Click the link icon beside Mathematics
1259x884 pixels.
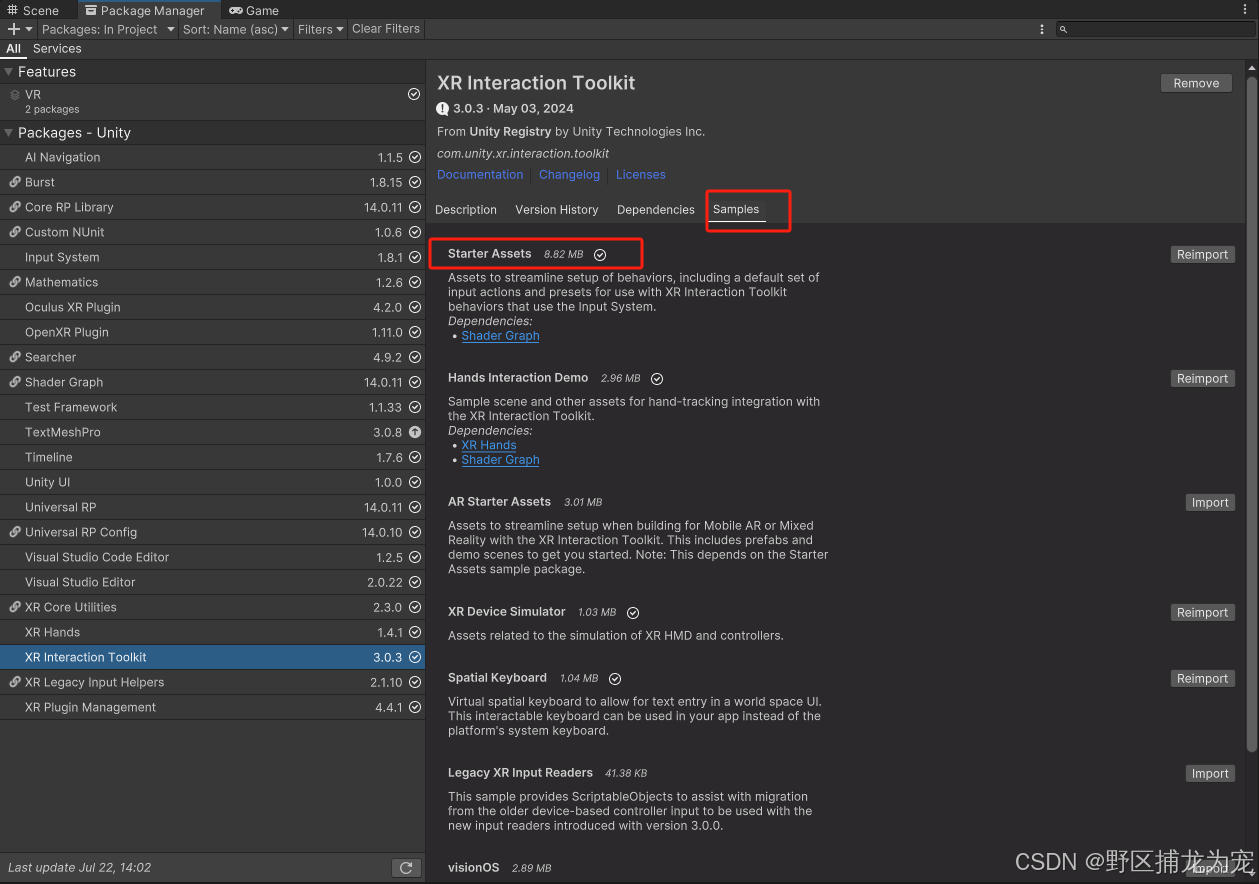point(15,282)
